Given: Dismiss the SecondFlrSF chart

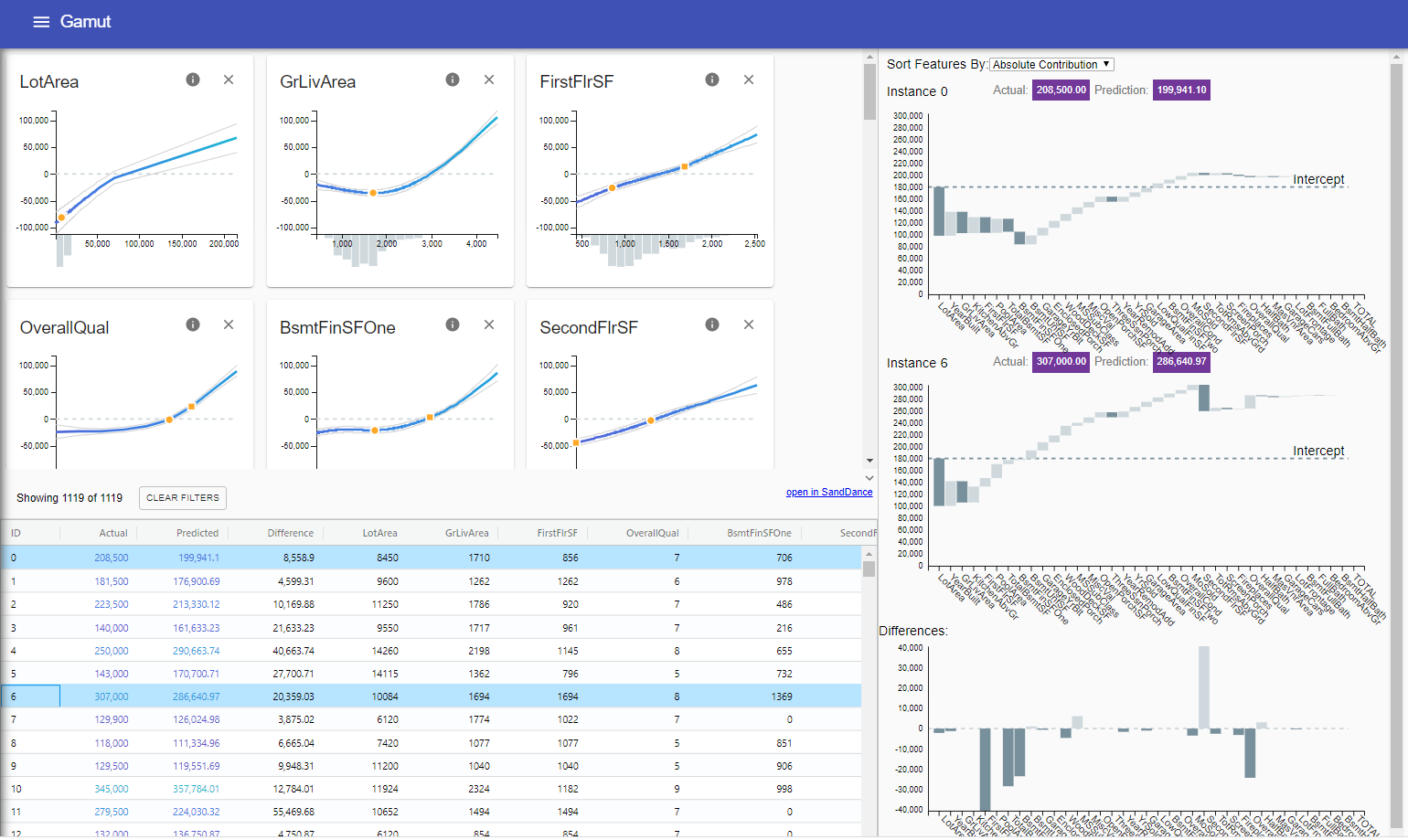Looking at the screenshot, I should 749,324.
